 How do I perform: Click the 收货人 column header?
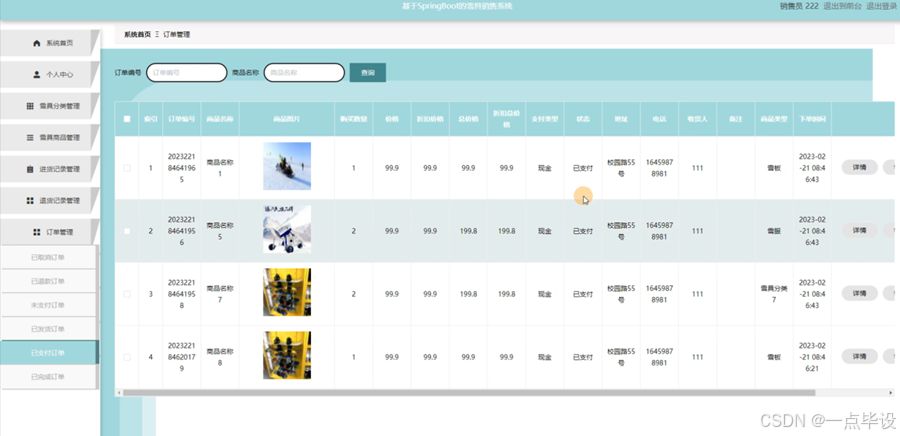(x=697, y=119)
